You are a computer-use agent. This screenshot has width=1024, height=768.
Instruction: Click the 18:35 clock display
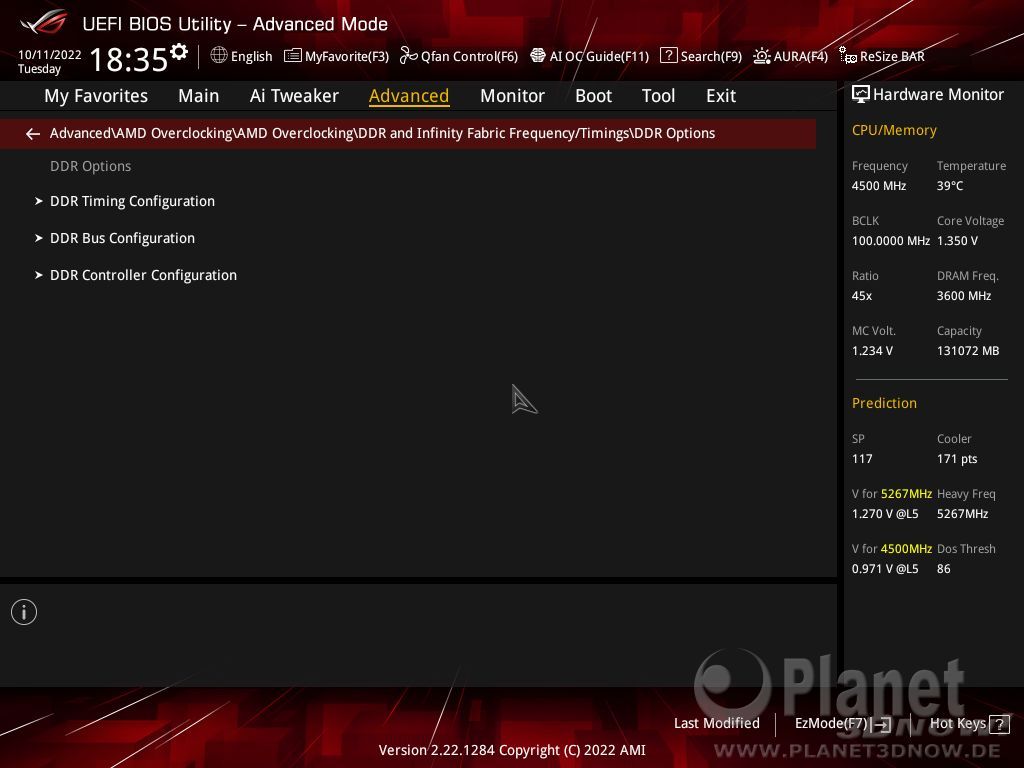[129, 59]
